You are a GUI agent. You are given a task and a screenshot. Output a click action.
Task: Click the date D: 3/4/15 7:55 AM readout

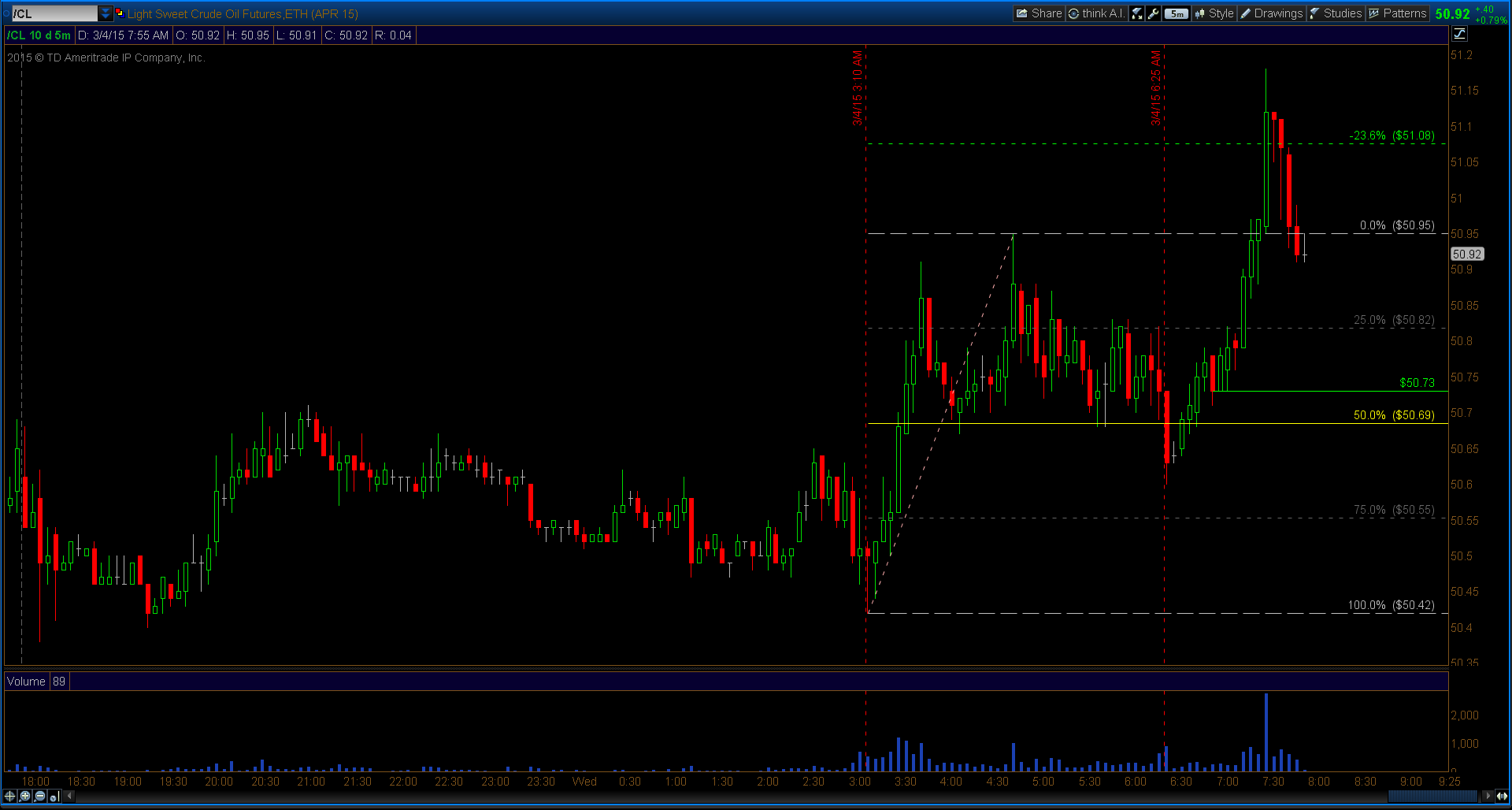pyautogui.click(x=123, y=35)
